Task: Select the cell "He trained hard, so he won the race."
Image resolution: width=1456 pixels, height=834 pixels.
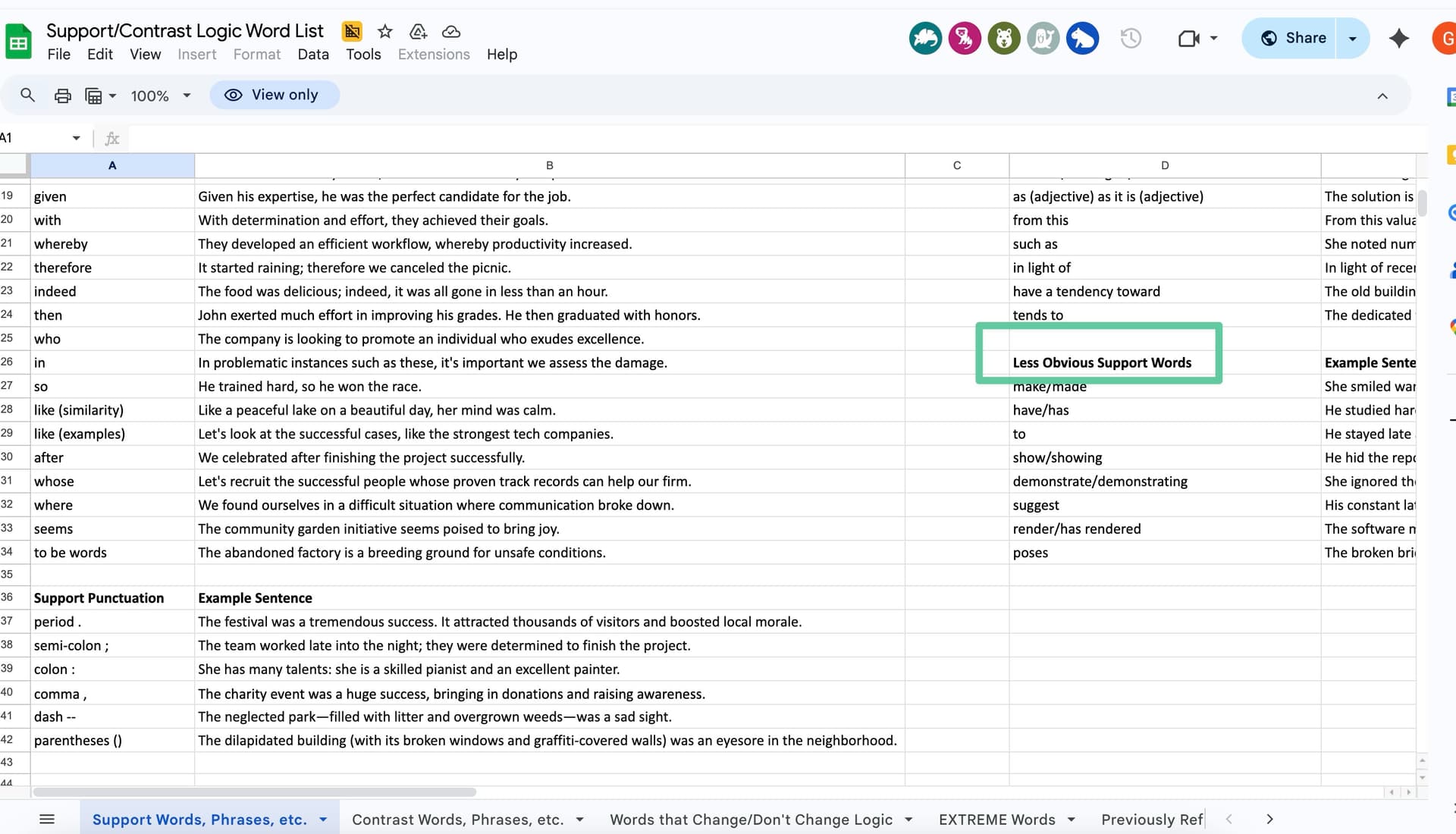Action: (x=550, y=386)
